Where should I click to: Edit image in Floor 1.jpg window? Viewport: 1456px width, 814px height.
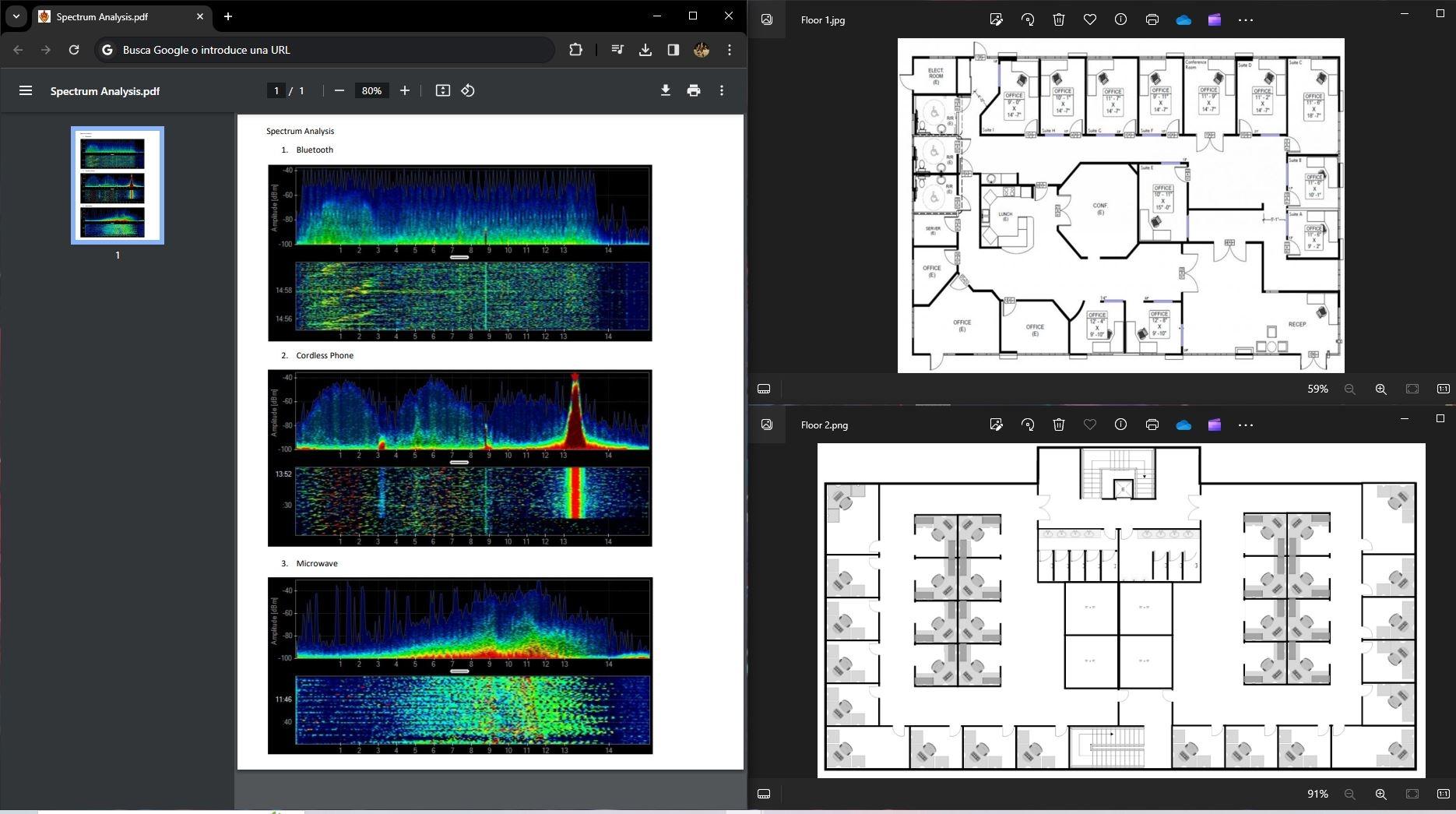coord(996,19)
